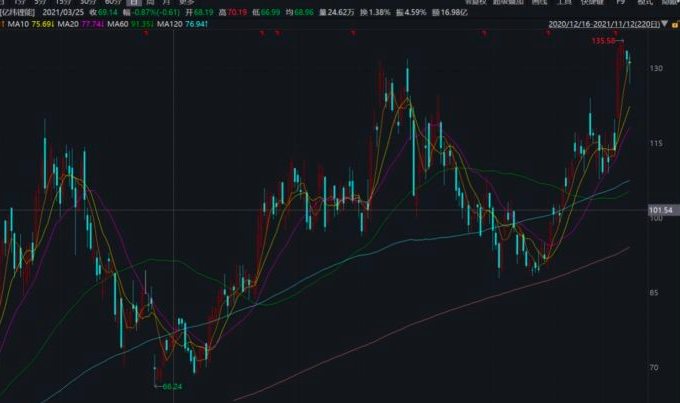The height and width of the screenshot is (403, 680).
Task: Click the red event marker near 135.58 high
Action: click(615, 33)
